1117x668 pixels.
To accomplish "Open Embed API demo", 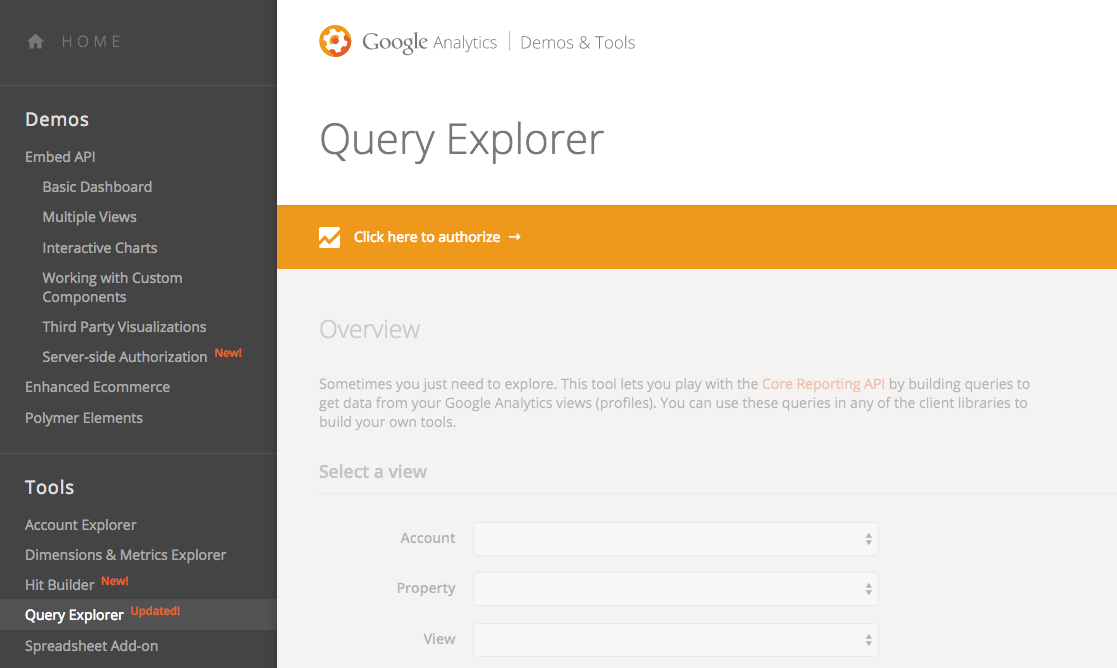I will (60, 157).
